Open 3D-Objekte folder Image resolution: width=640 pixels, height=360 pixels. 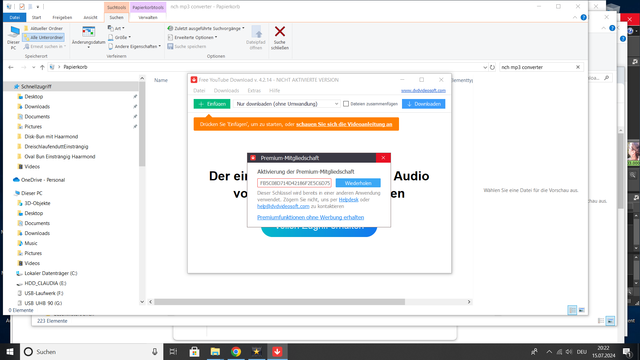tap(37, 203)
